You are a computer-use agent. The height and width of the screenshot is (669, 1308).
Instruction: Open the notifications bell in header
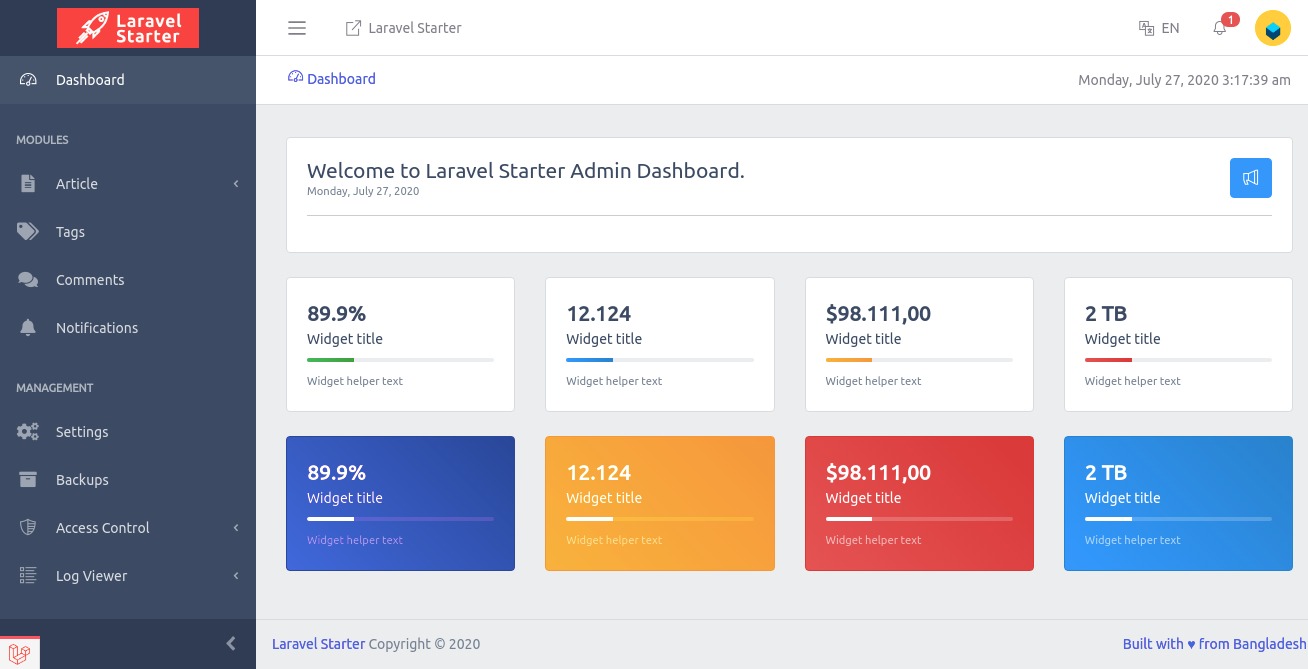tap(1219, 29)
